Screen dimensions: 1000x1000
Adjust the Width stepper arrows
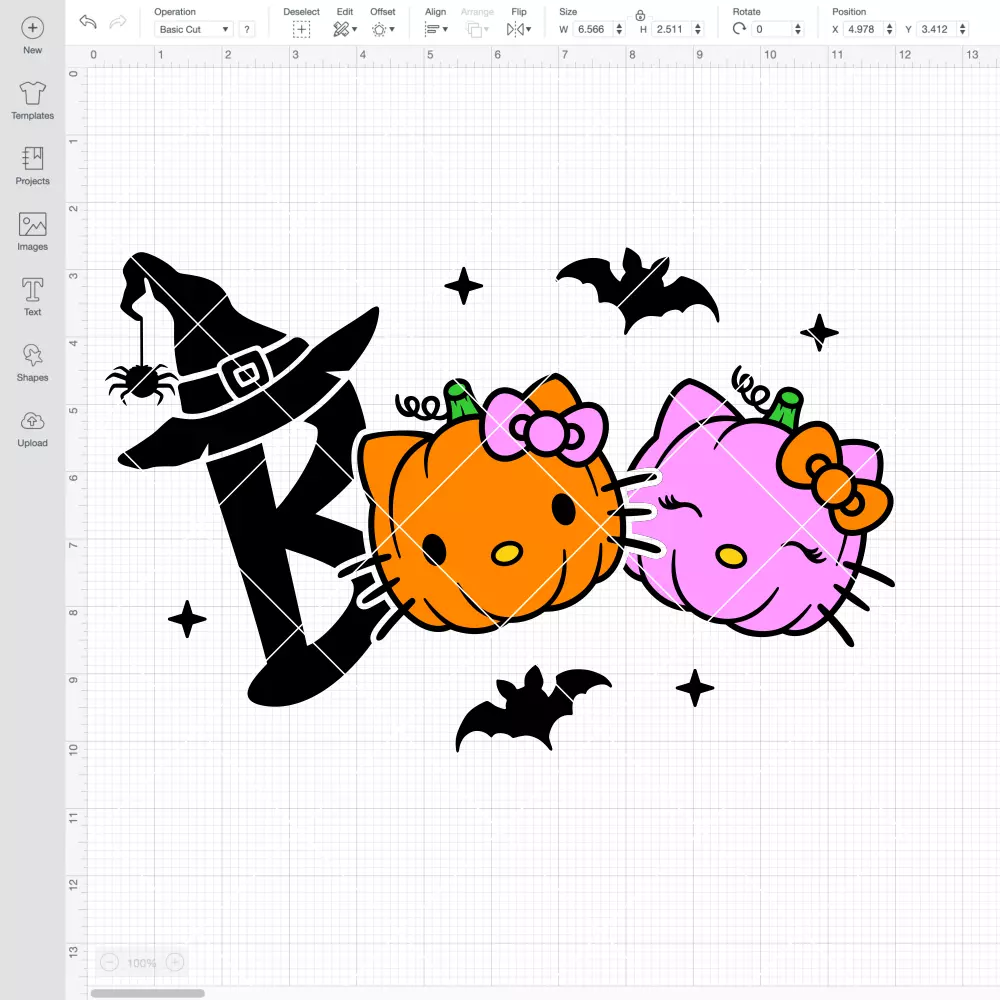point(619,29)
